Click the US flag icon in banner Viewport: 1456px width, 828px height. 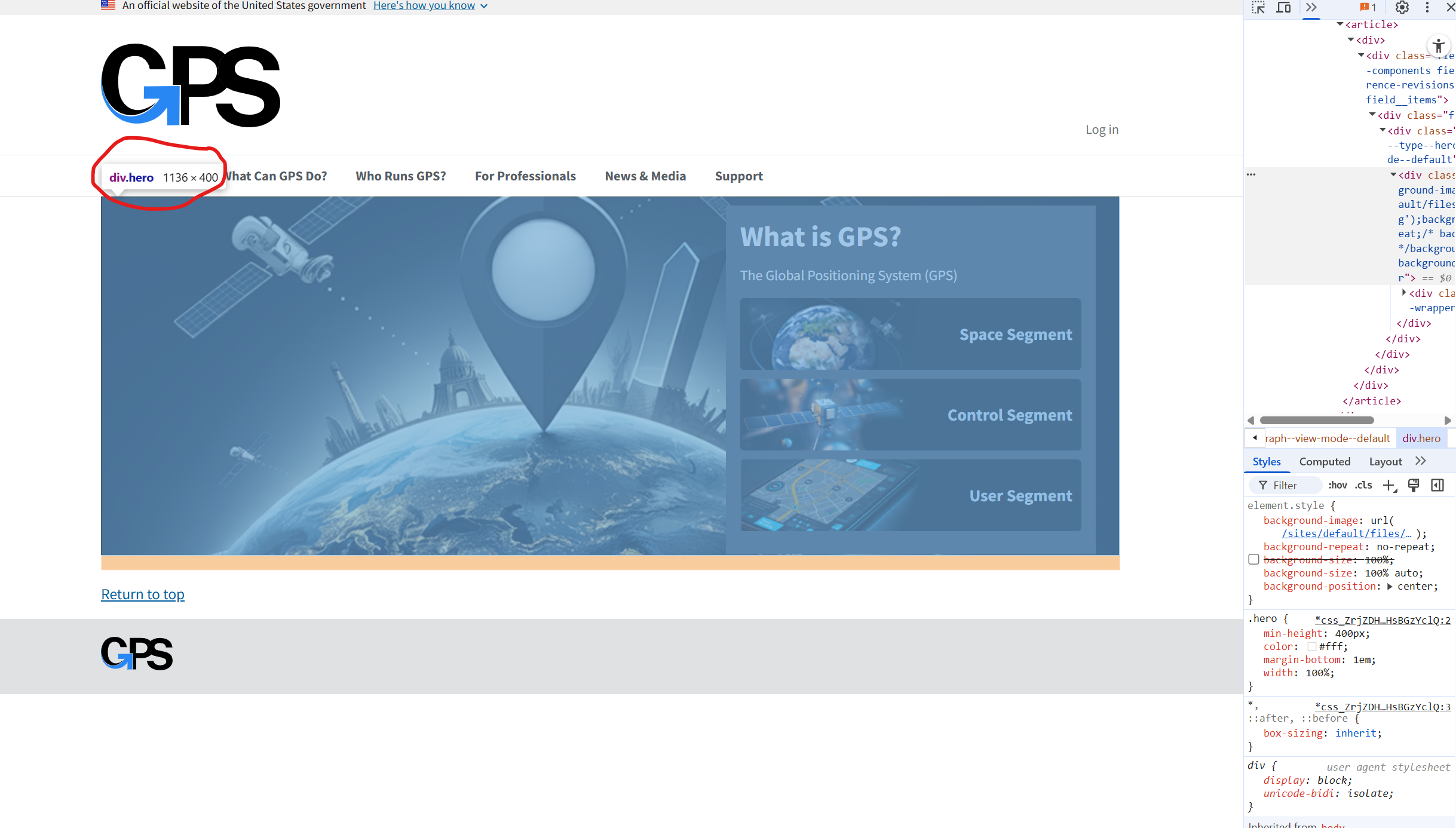pyautogui.click(x=108, y=5)
